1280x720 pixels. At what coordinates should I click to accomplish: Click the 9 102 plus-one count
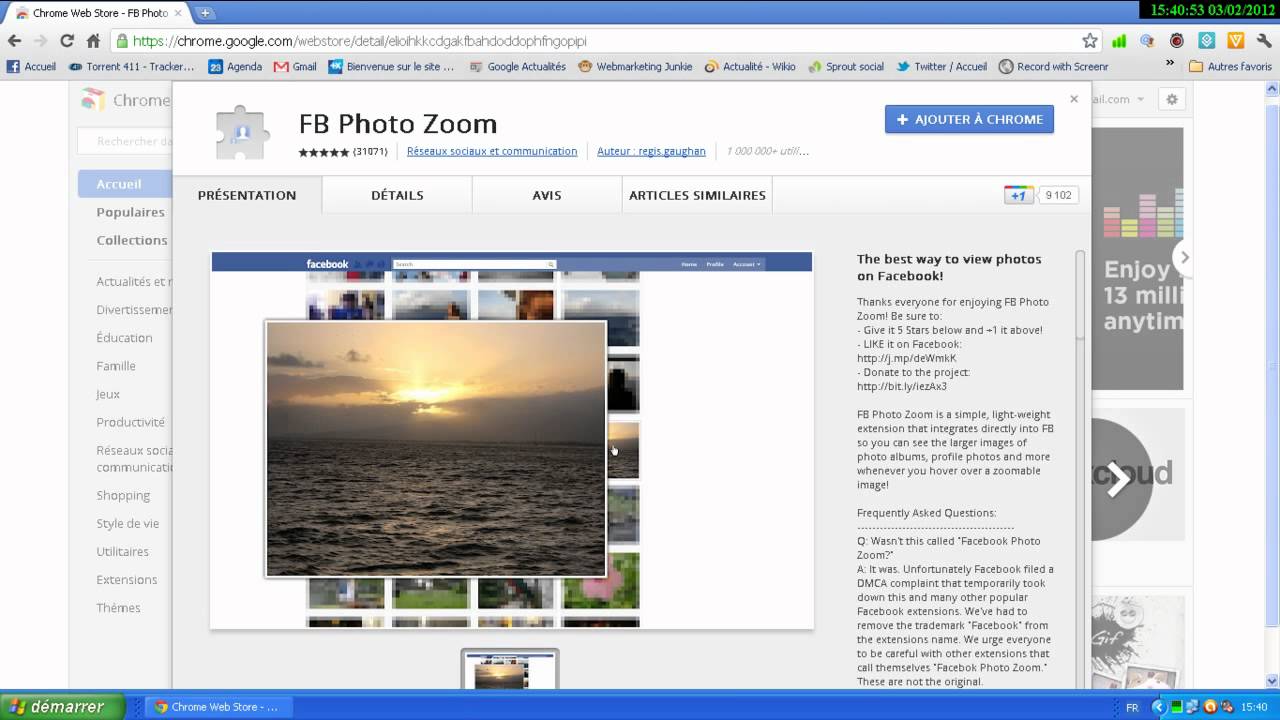coord(1058,195)
